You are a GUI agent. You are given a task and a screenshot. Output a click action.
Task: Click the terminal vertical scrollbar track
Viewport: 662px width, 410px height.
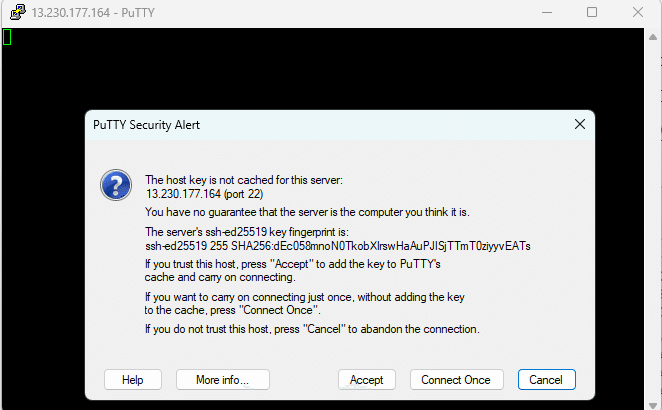coord(653,220)
